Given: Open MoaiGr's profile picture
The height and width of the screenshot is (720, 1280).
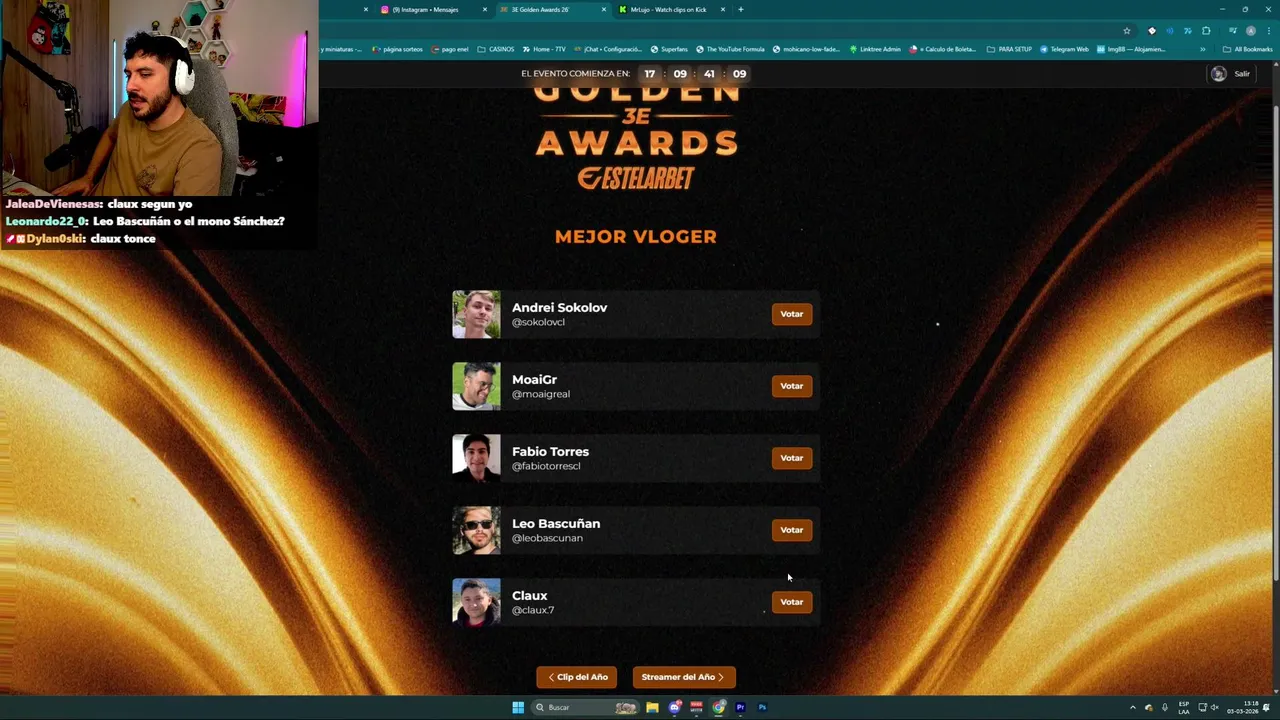Looking at the screenshot, I should click(x=476, y=386).
